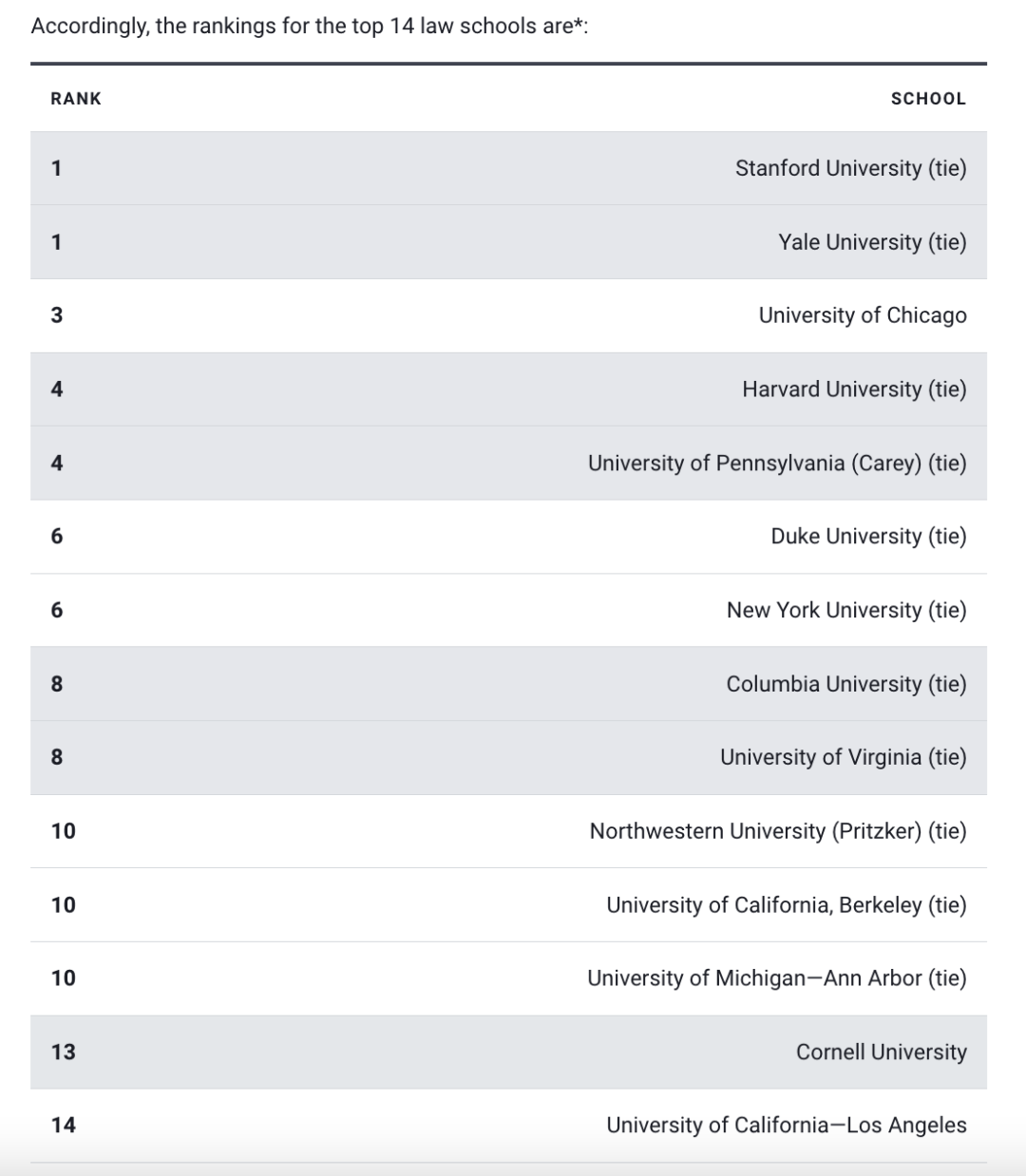1026x1176 pixels.
Task: Select University of Pennsylvania (Carey) entry
Action: click(776, 464)
